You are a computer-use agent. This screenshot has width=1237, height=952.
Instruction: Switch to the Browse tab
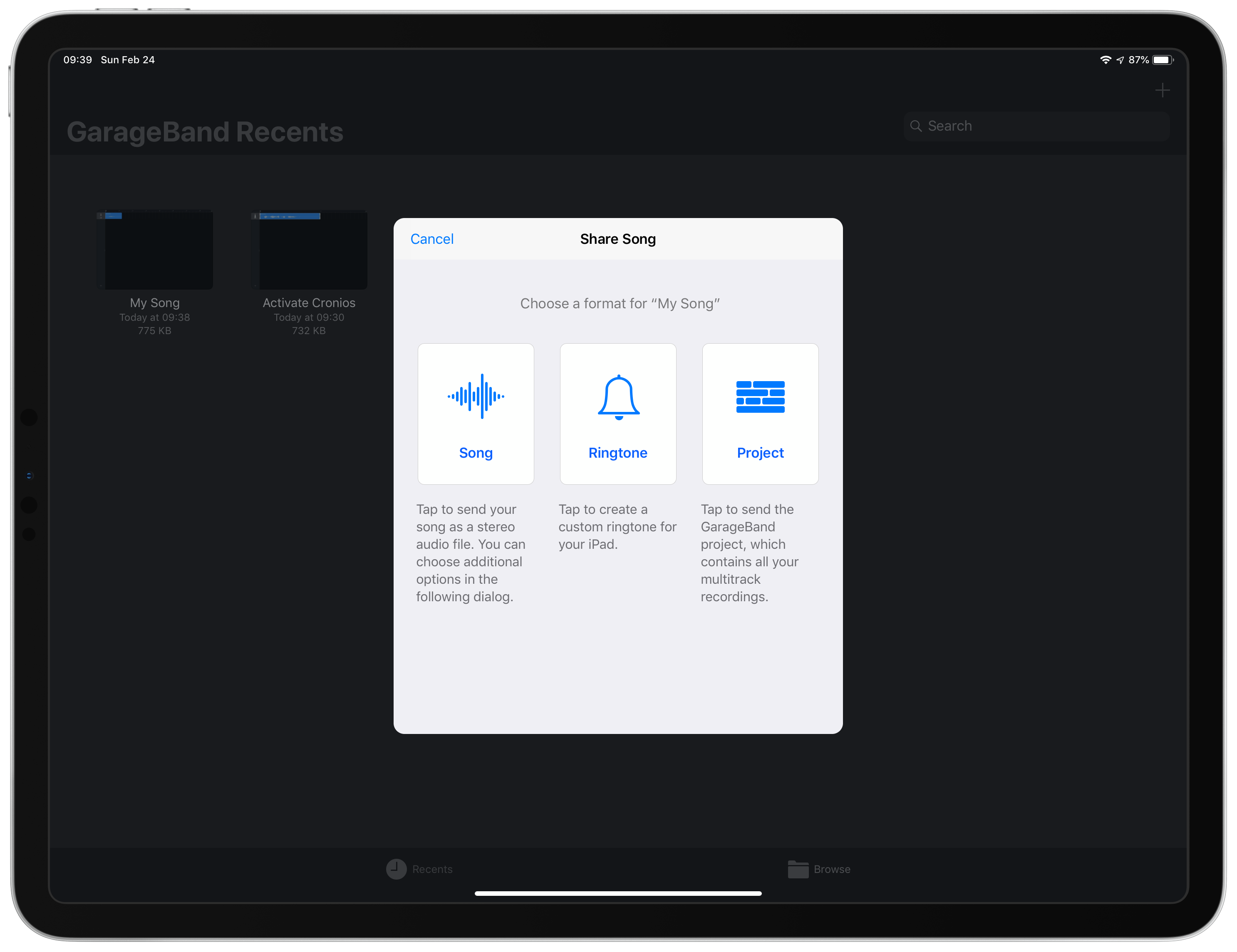[819, 869]
